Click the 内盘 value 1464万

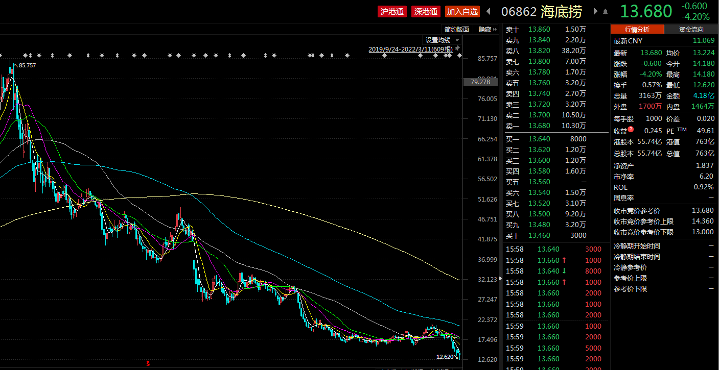[x=703, y=107]
